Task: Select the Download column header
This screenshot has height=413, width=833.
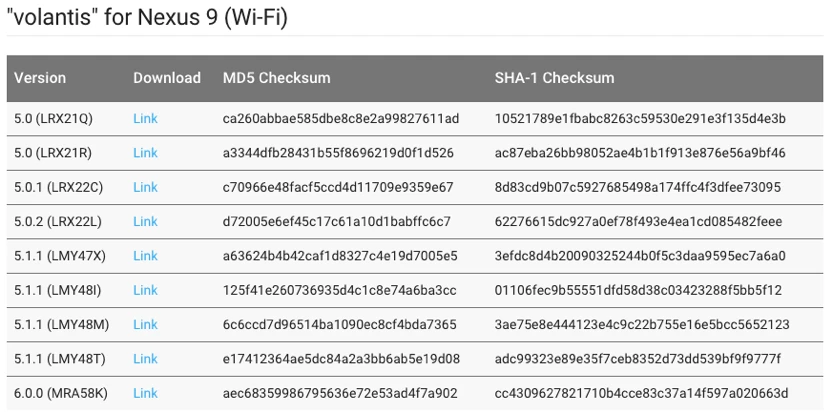Action: (x=167, y=78)
